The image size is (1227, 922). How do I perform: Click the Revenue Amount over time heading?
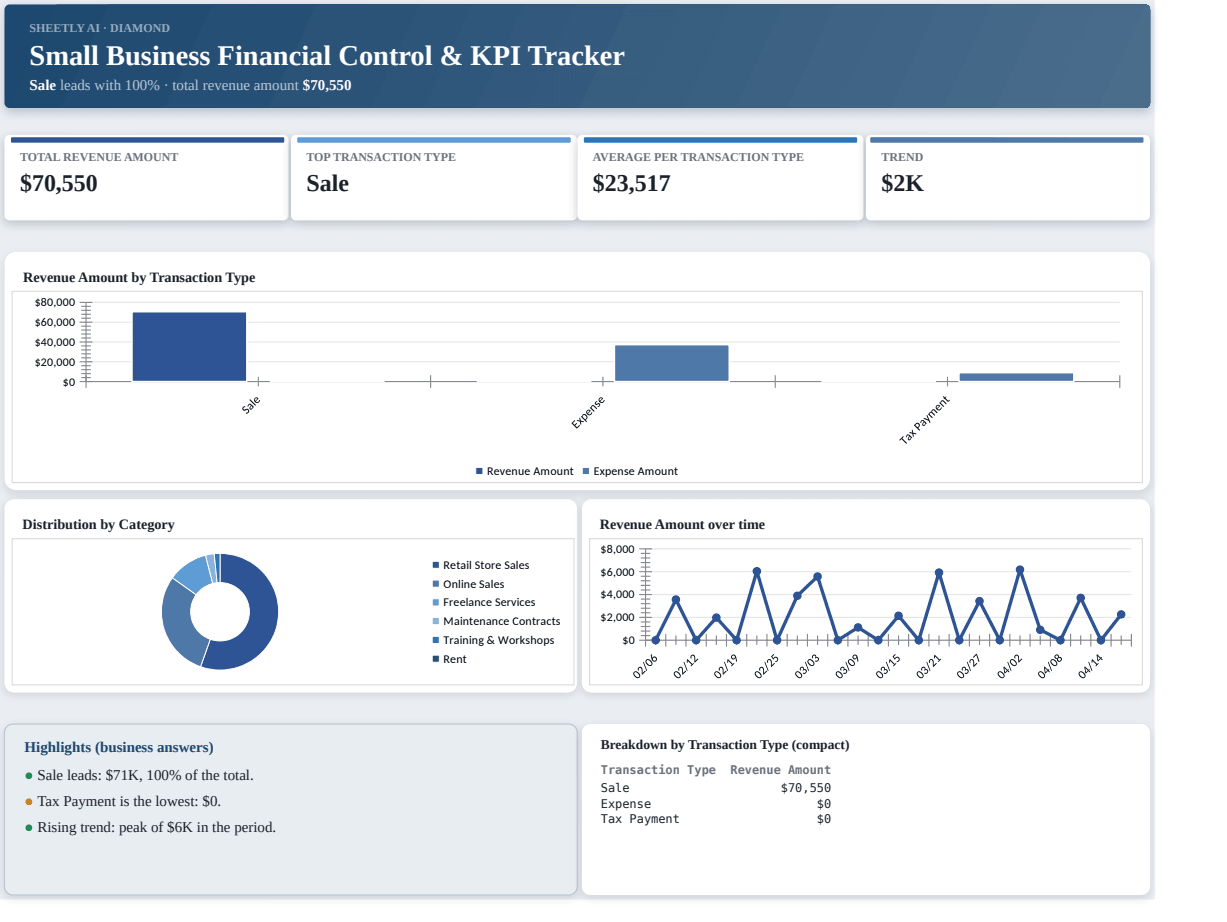682,525
